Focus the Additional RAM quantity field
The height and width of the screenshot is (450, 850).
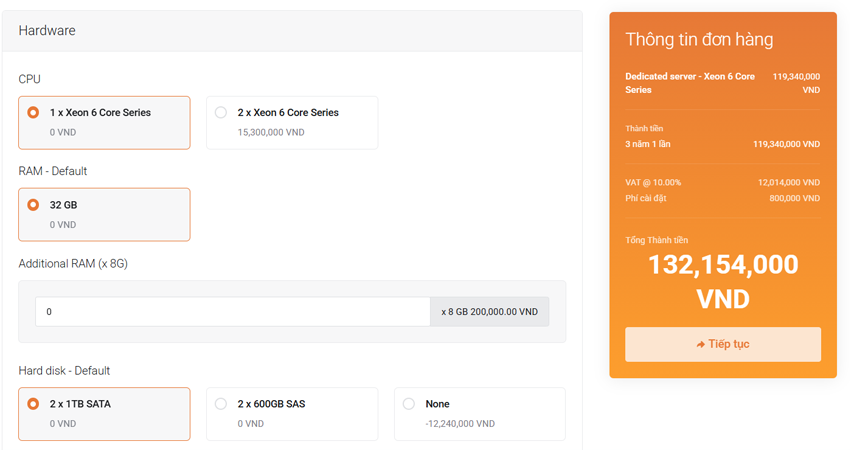click(232, 312)
